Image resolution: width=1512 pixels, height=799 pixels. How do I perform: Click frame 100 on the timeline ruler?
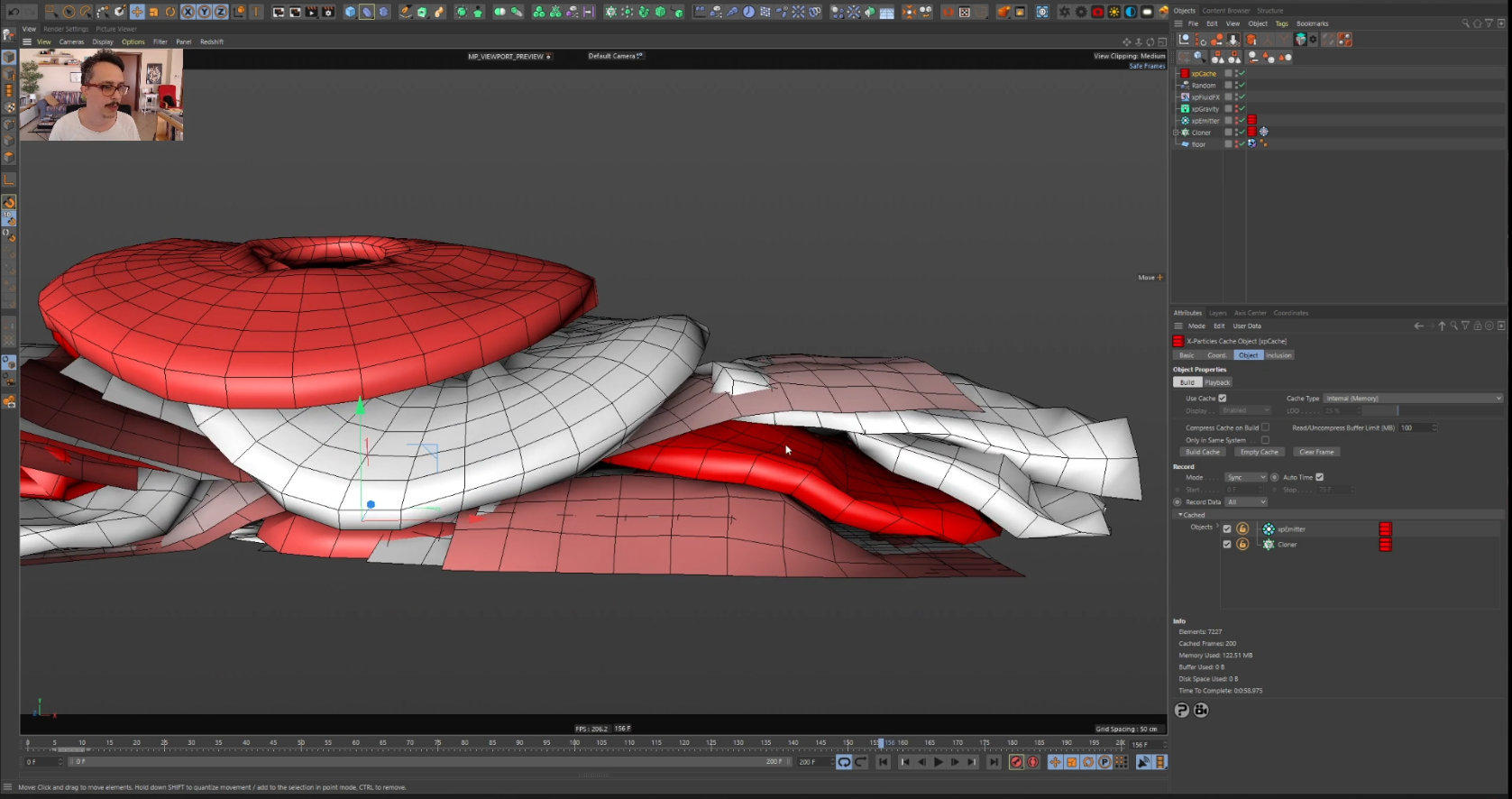coord(574,744)
